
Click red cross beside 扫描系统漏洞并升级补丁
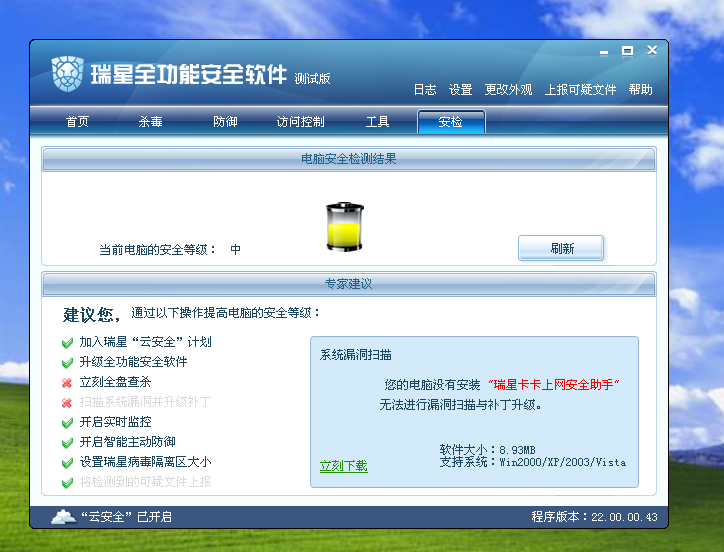(67, 403)
